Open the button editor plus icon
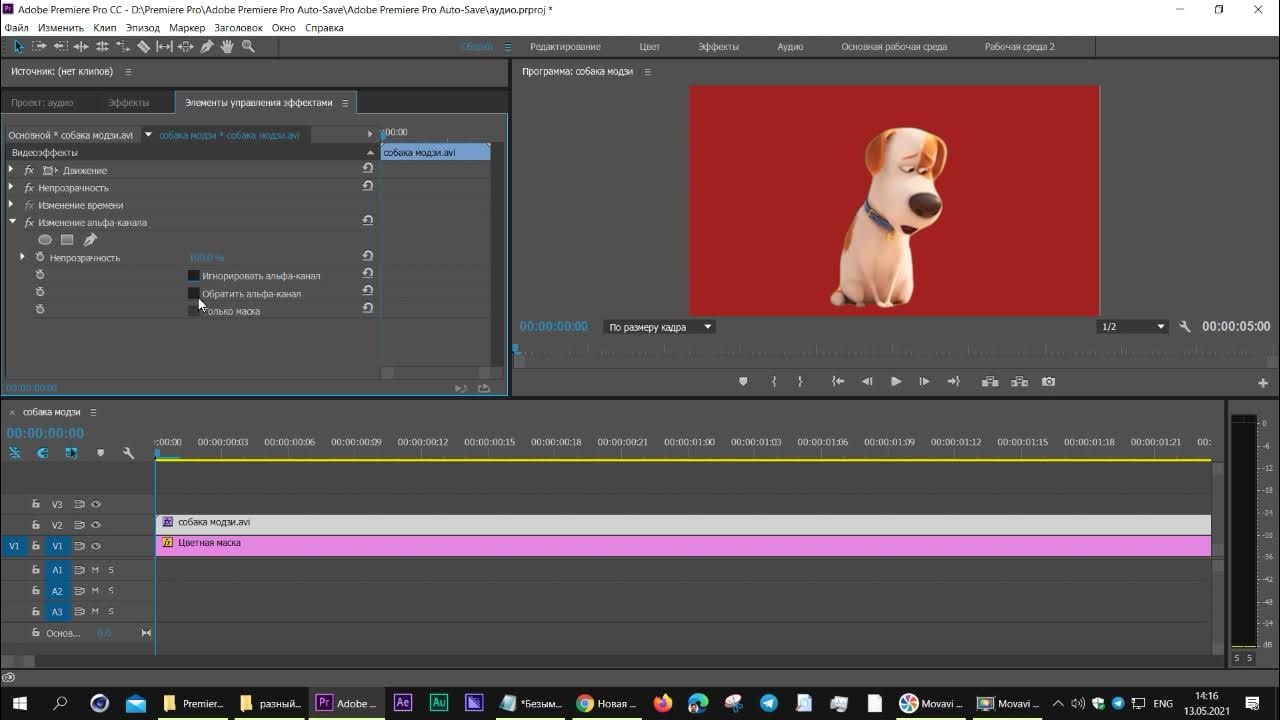Screen dimensions: 1280x720 tap(1263, 383)
